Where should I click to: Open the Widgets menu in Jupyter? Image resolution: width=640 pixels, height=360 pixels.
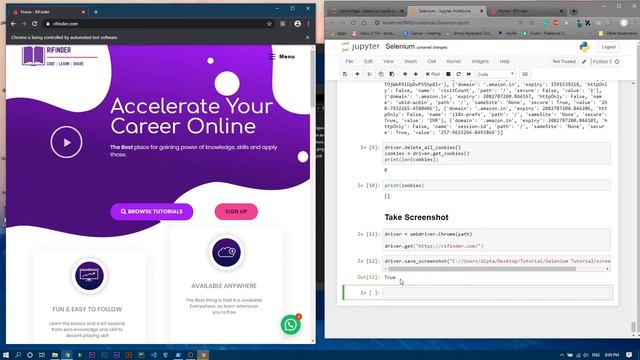(x=480, y=61)
